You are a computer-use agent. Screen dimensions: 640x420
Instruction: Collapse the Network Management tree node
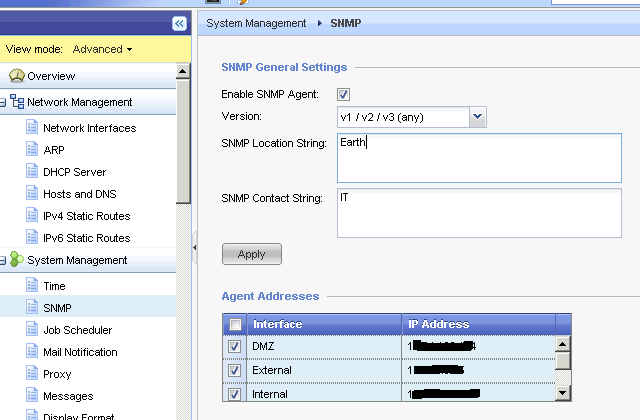pos(2,102)
